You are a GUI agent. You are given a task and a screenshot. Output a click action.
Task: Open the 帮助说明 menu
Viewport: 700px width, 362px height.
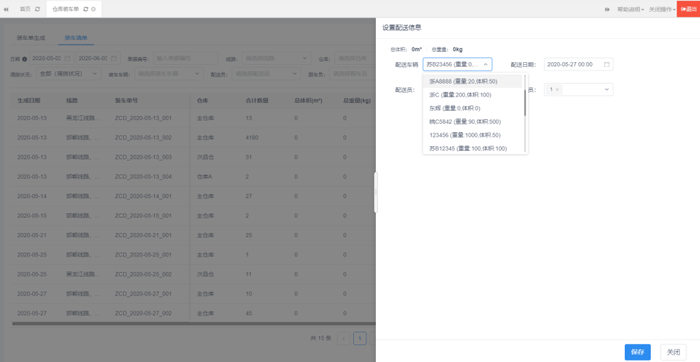[630, 9]
